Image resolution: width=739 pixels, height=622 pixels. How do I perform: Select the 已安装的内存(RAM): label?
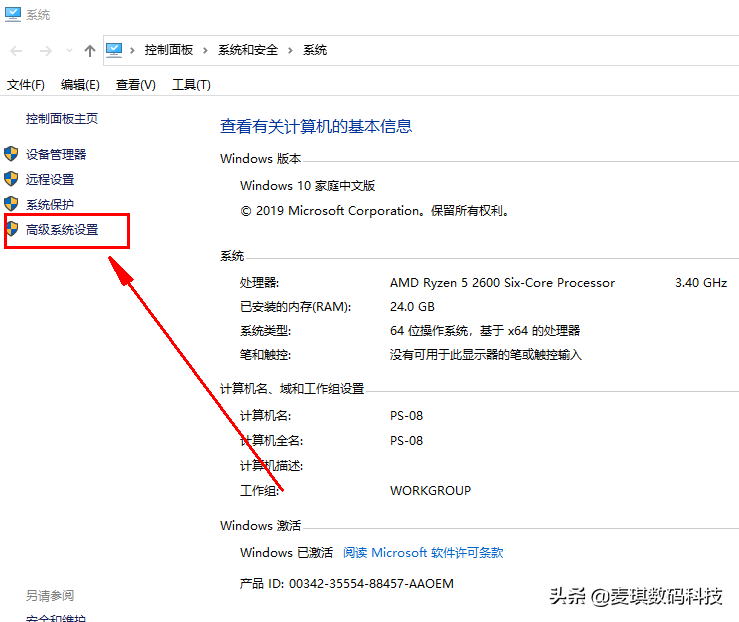pyautogui.click(x=296, y=307)
